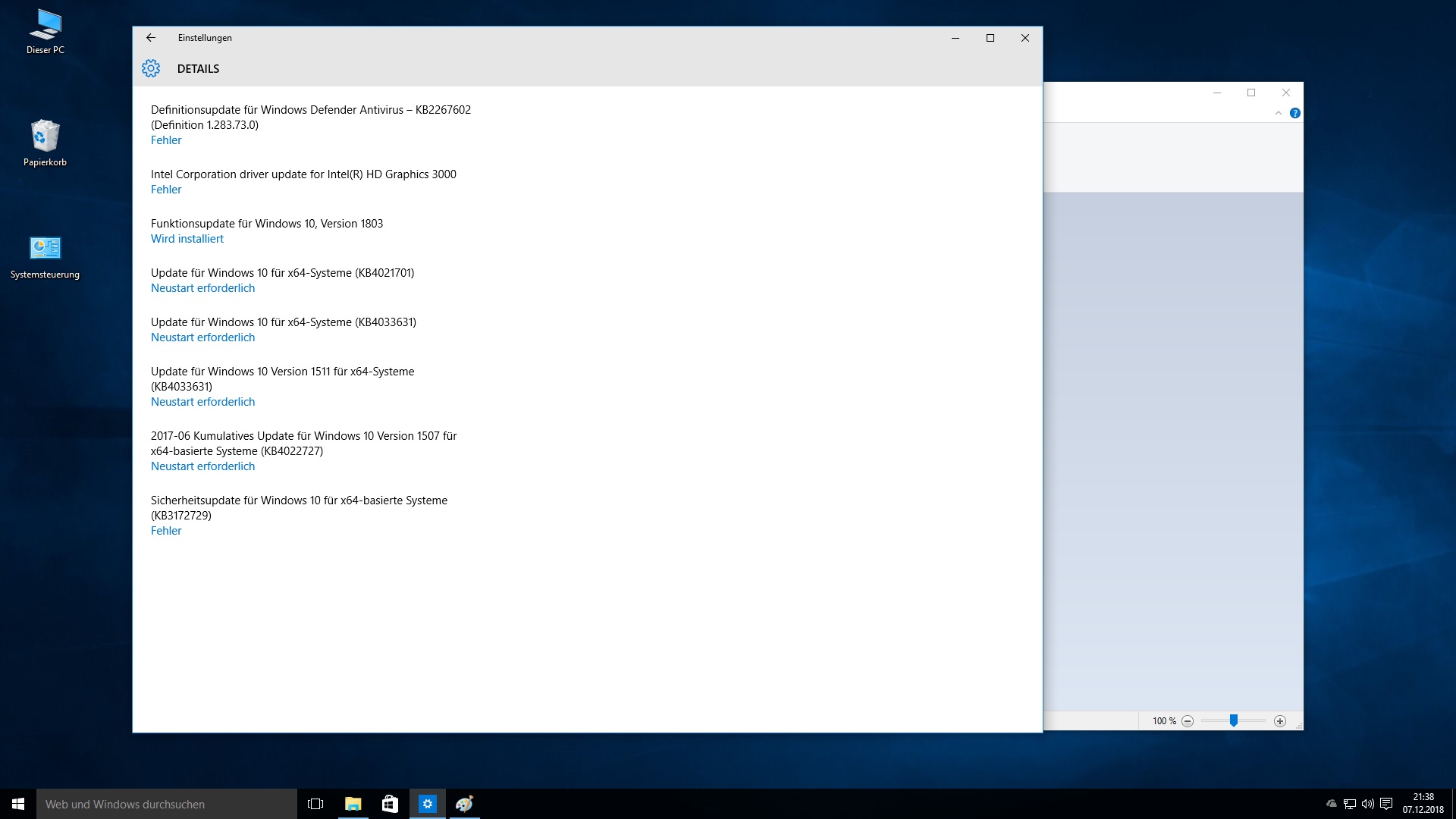This screenshot has width=1456, height=819.
Task: Click the zoom out minus button
Action: pyautogui.click(x=1188, y=721)
